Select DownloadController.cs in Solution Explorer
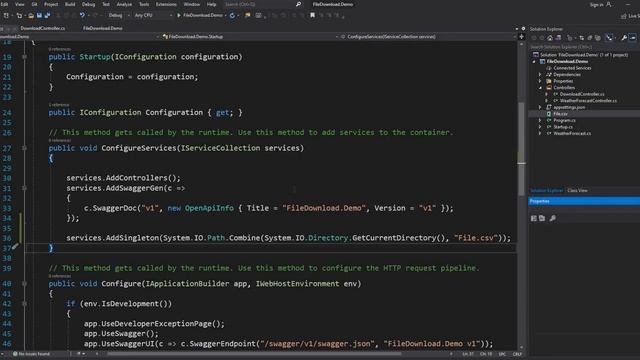640x360 pixels. (x=582, y=94)
